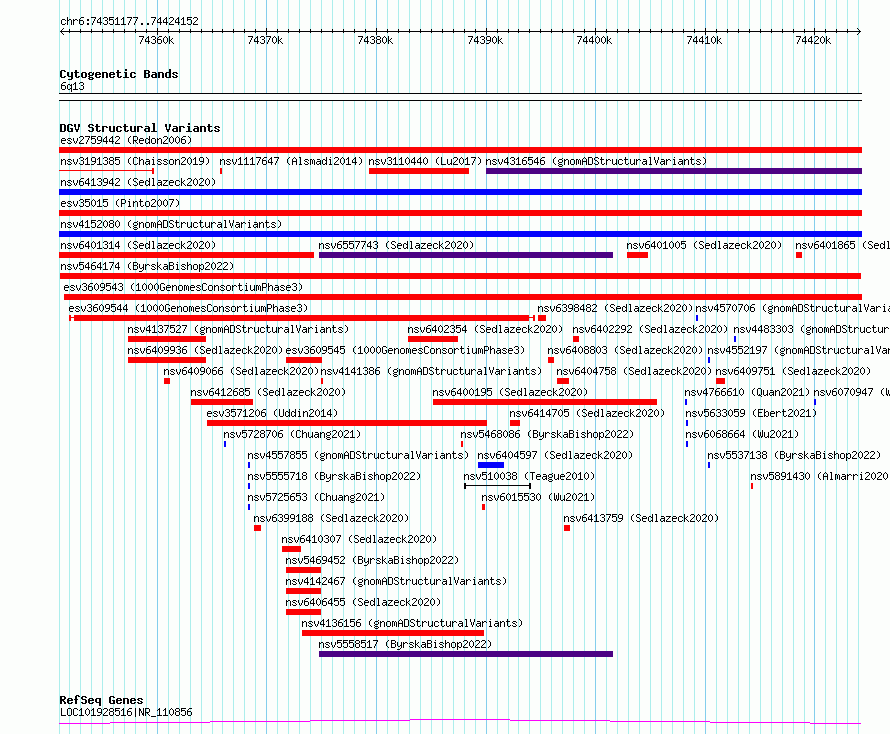The image size is (890, 734).
Task: Click nsv4552197 gnomAD variant label
Action: (x=798, y=350)
